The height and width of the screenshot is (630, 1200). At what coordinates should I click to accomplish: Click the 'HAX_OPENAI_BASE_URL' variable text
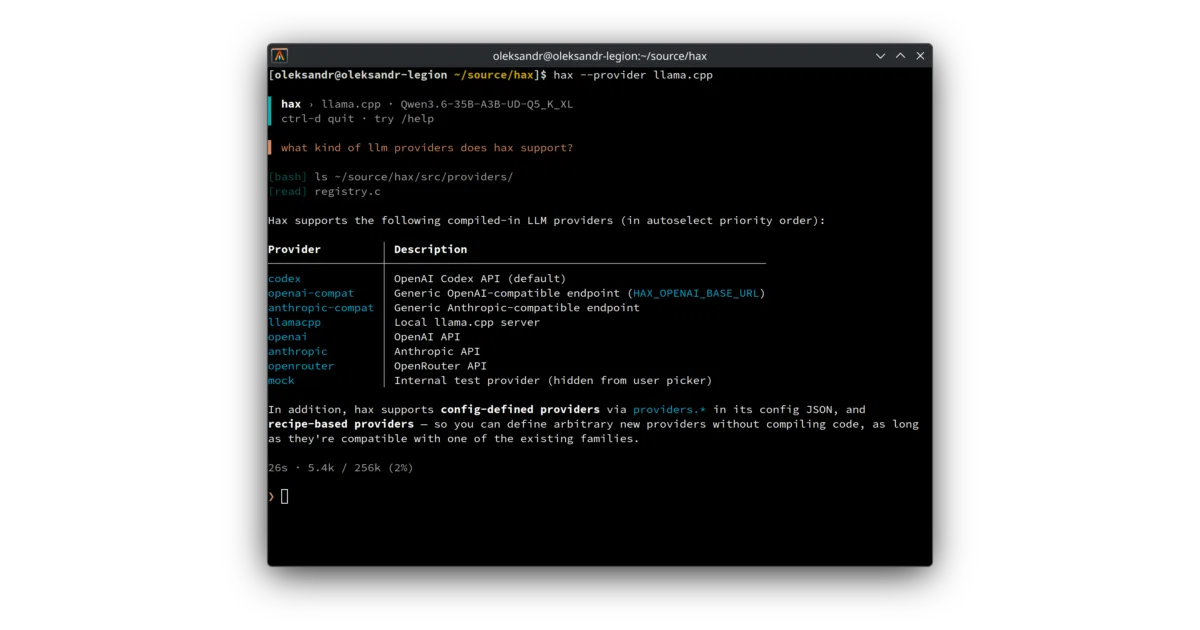pos(696,293)
